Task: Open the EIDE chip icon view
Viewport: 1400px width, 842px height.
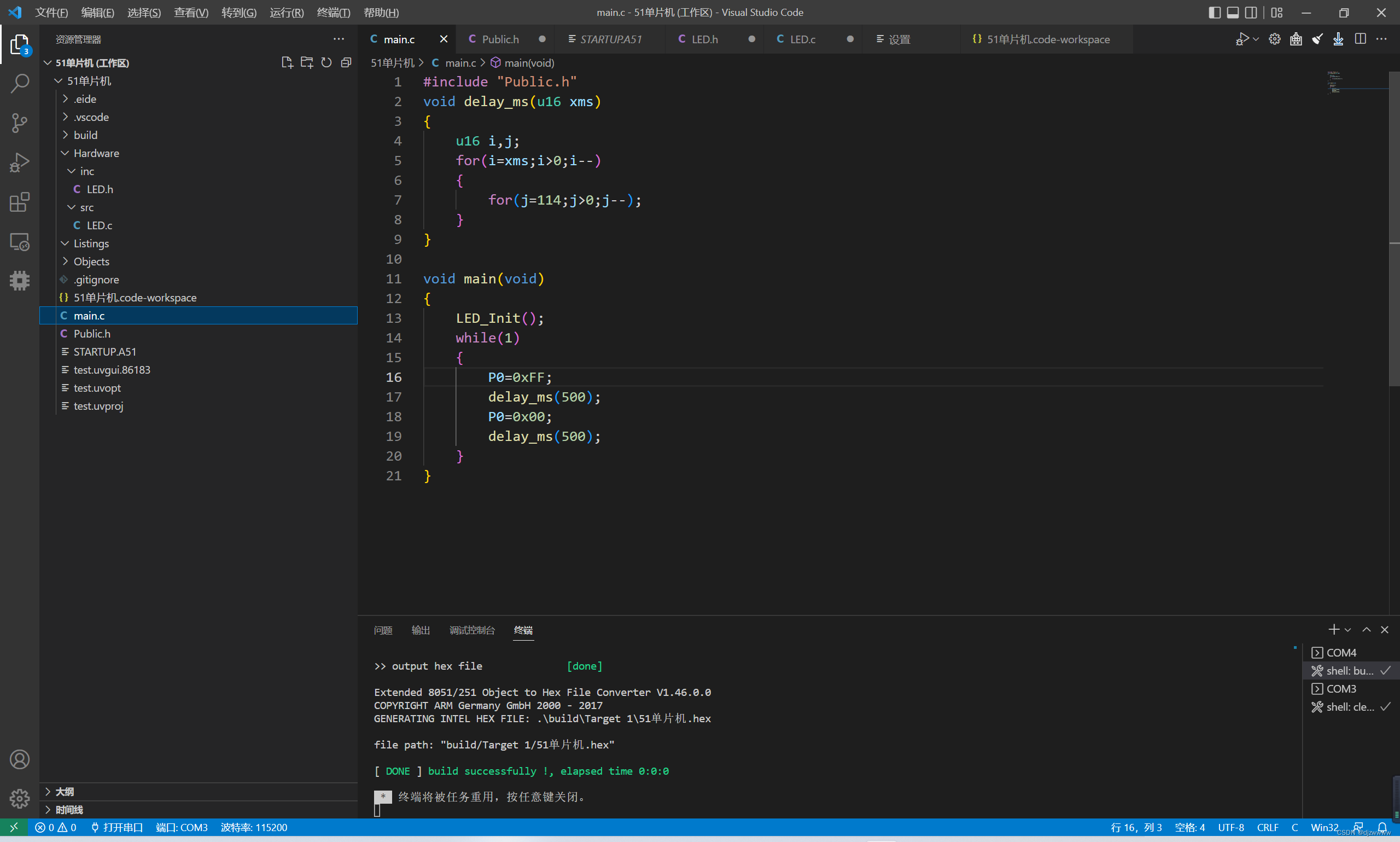Action: coord(19,280)
